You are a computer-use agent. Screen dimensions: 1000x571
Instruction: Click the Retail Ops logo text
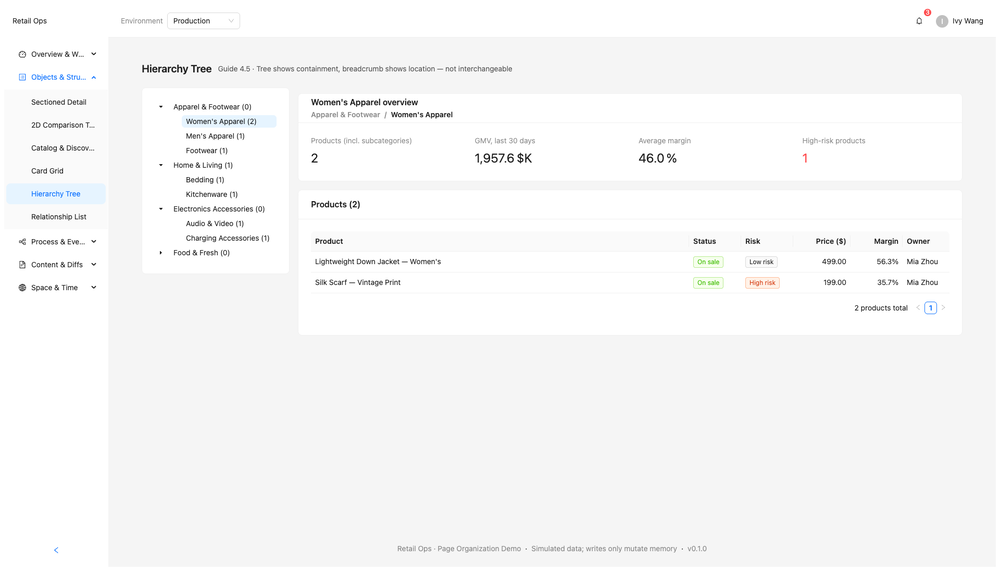click(29, 21)
